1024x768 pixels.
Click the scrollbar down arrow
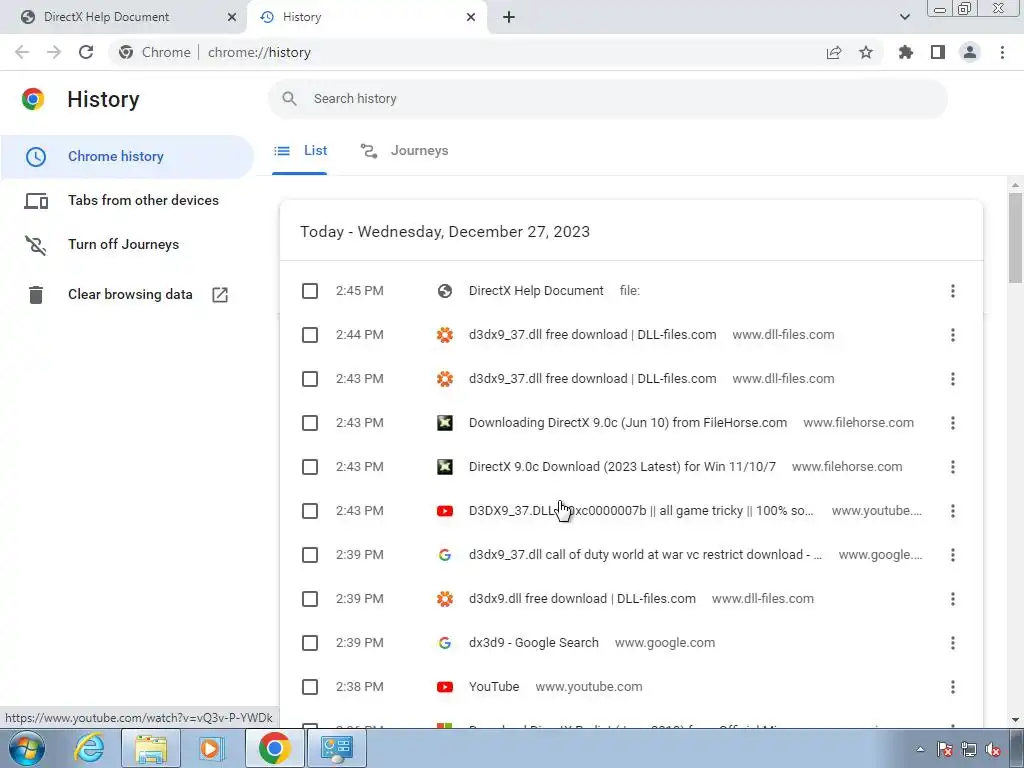click(x=1015, y=720)
